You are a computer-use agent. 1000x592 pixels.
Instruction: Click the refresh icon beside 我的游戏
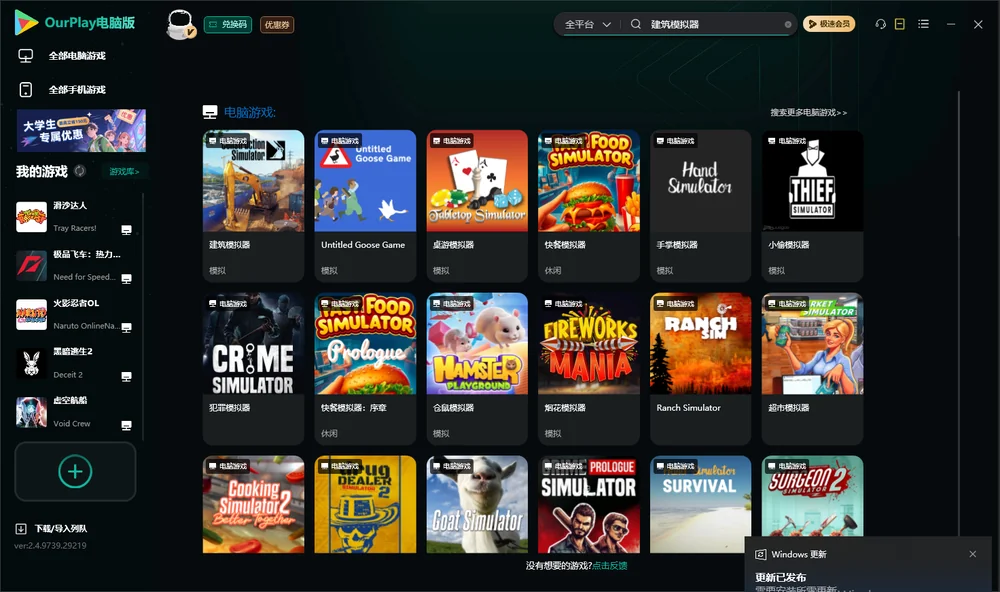click(x=80, y=171)
